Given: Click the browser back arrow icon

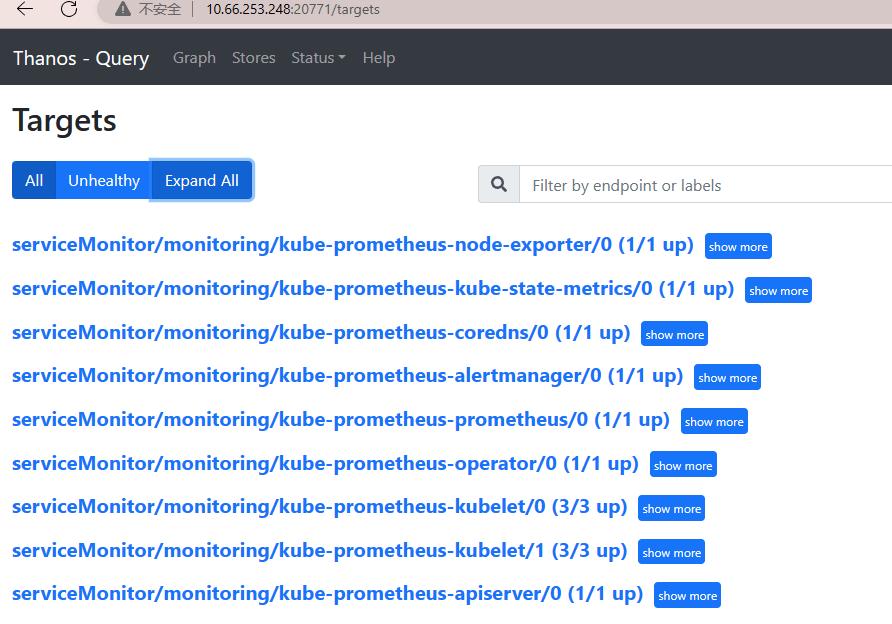Looking at the screenshot, I should [25, 9].
